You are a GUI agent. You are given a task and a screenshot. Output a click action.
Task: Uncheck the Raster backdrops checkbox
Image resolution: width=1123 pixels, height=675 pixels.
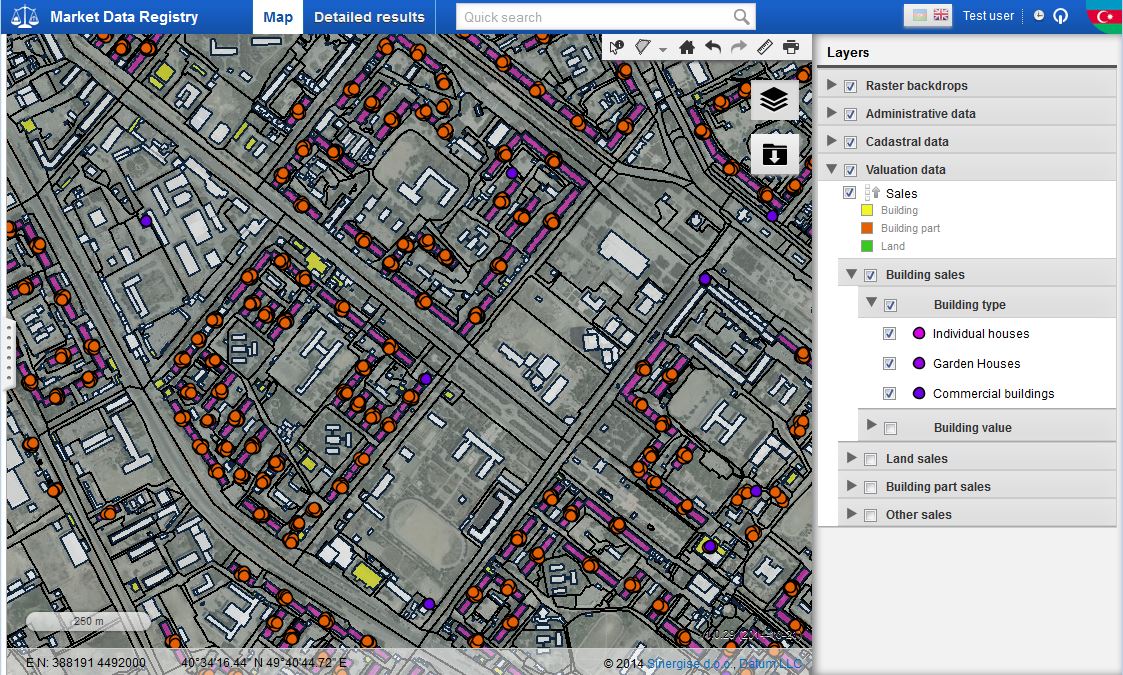(850, 86)
